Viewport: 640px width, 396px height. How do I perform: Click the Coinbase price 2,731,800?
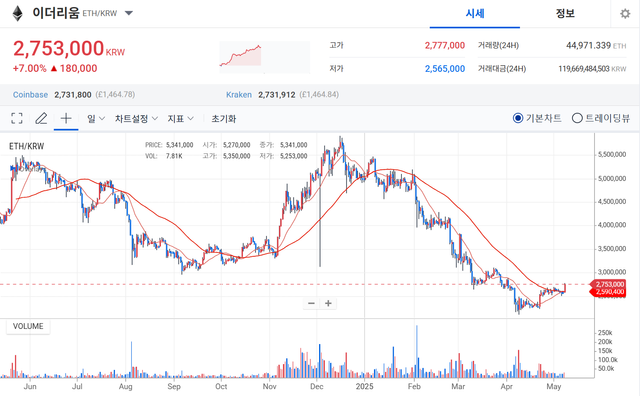pyautogui.click(x=73, y=95)
